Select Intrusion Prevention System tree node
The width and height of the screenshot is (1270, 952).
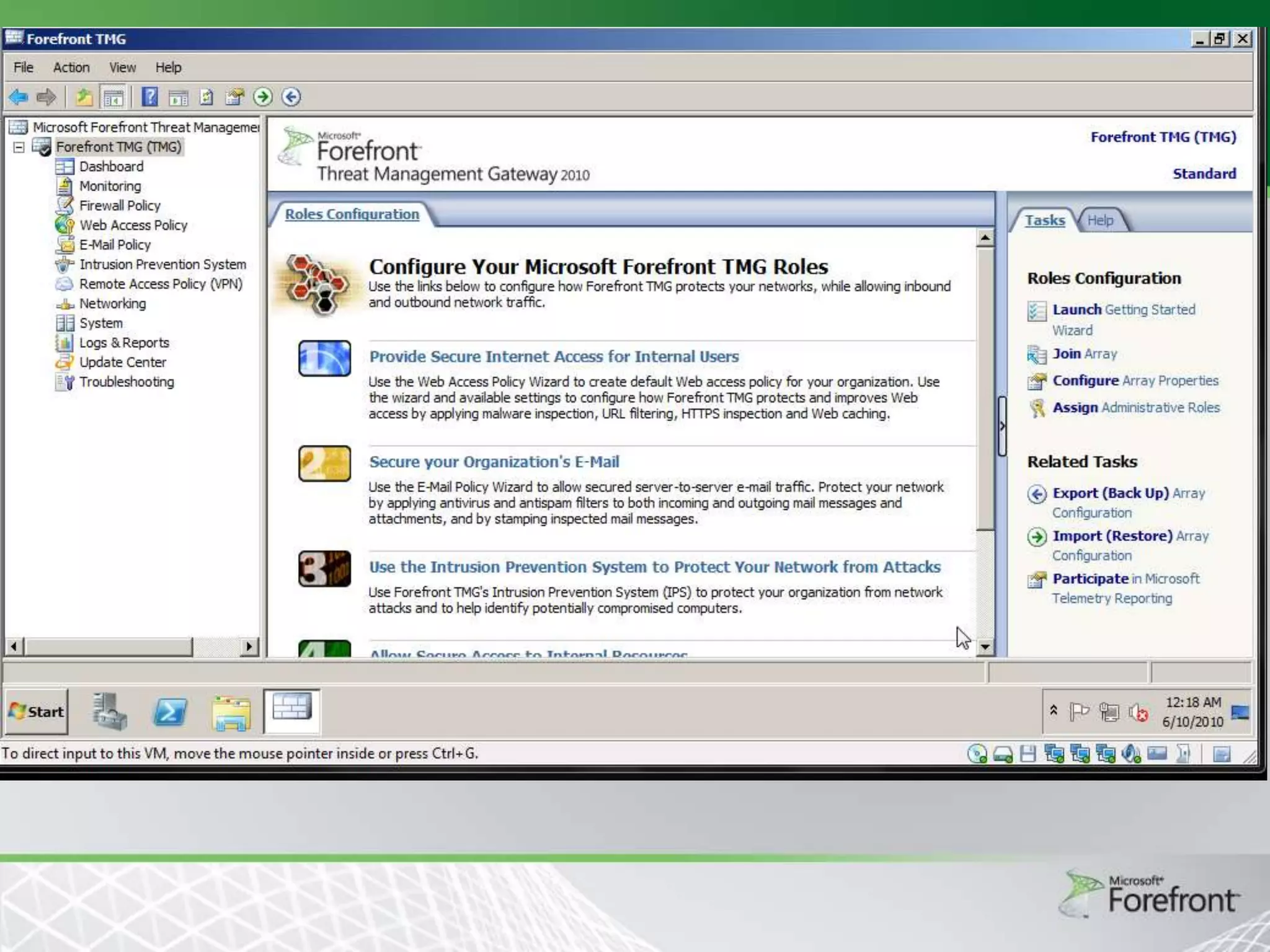(162, 265)
